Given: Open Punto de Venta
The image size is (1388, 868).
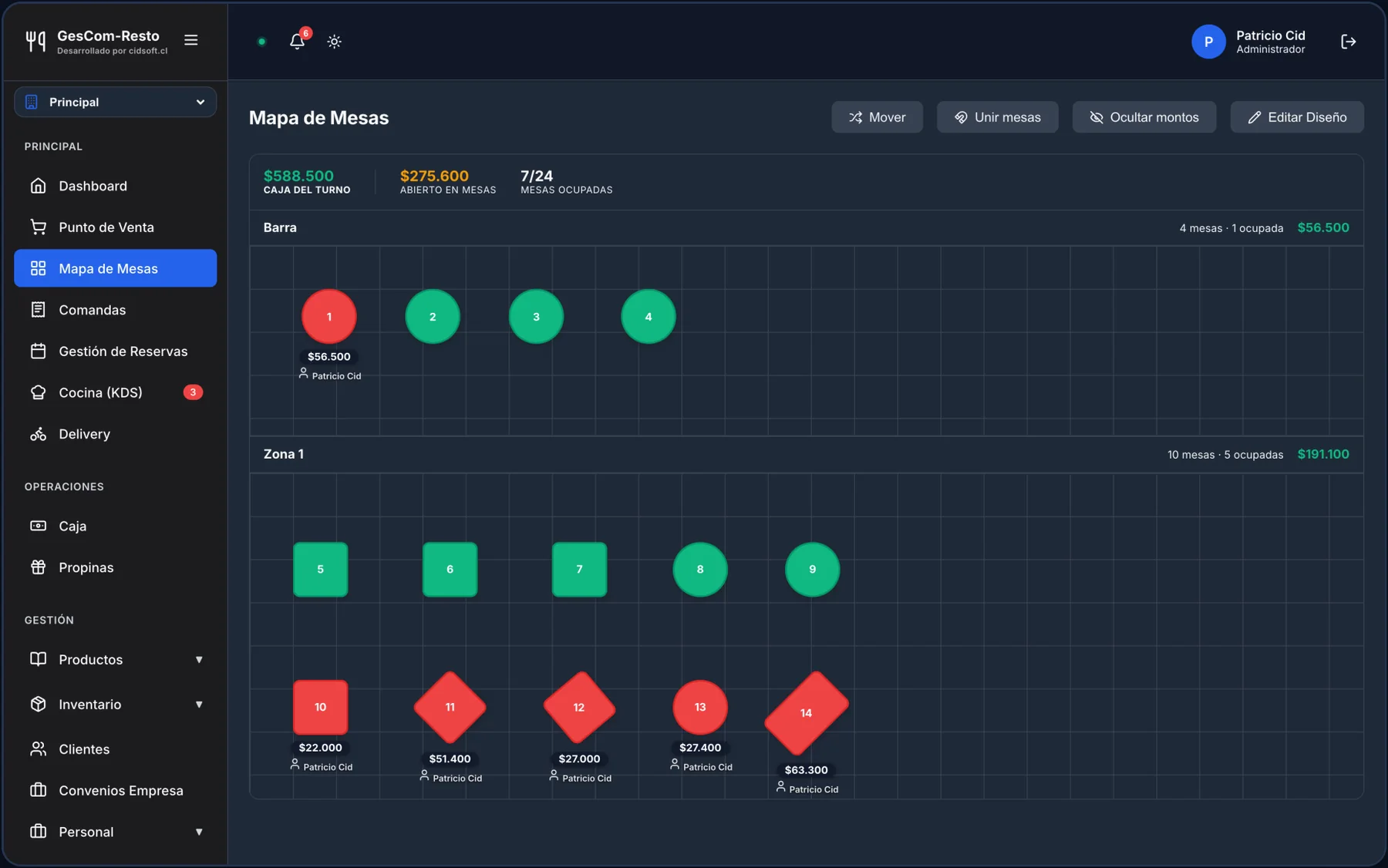Looking at the screenshot, I should coord(115,227).
